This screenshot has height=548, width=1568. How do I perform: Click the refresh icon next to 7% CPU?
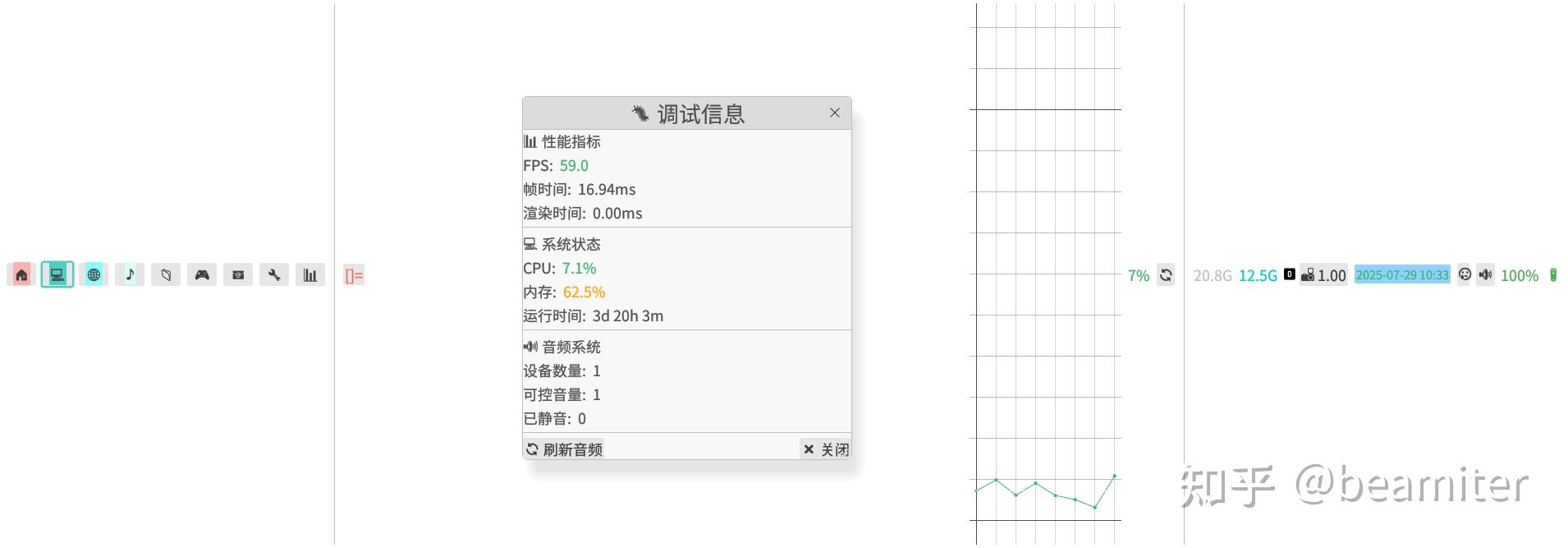pos(1165,274)
